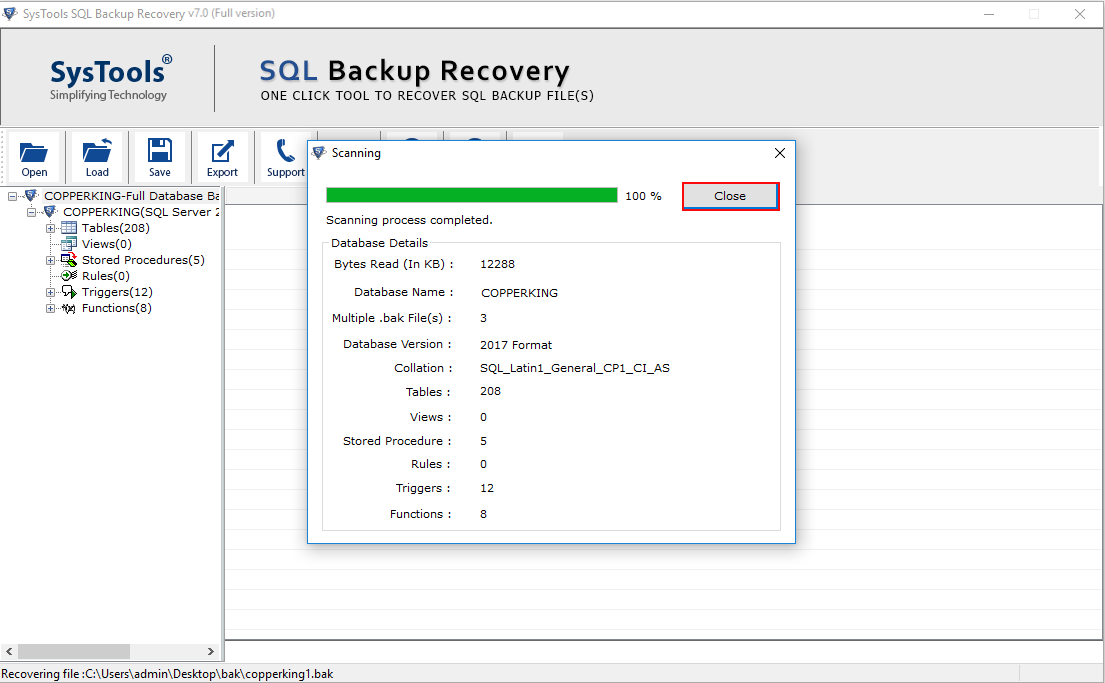
Task: Expand the Tables(208) node
Action: pos(50,228)
